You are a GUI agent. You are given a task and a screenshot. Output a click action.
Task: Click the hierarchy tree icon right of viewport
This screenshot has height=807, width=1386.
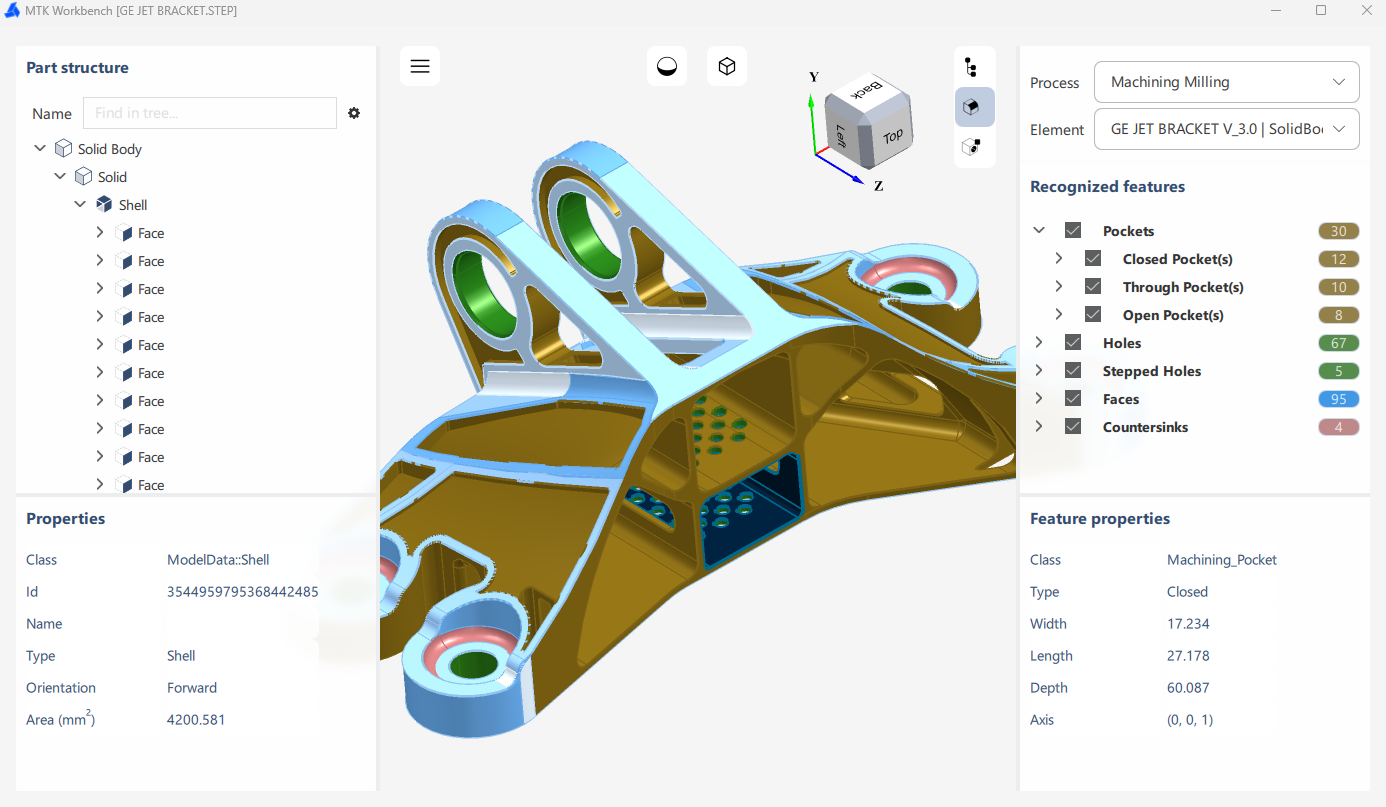coord(972,66)
